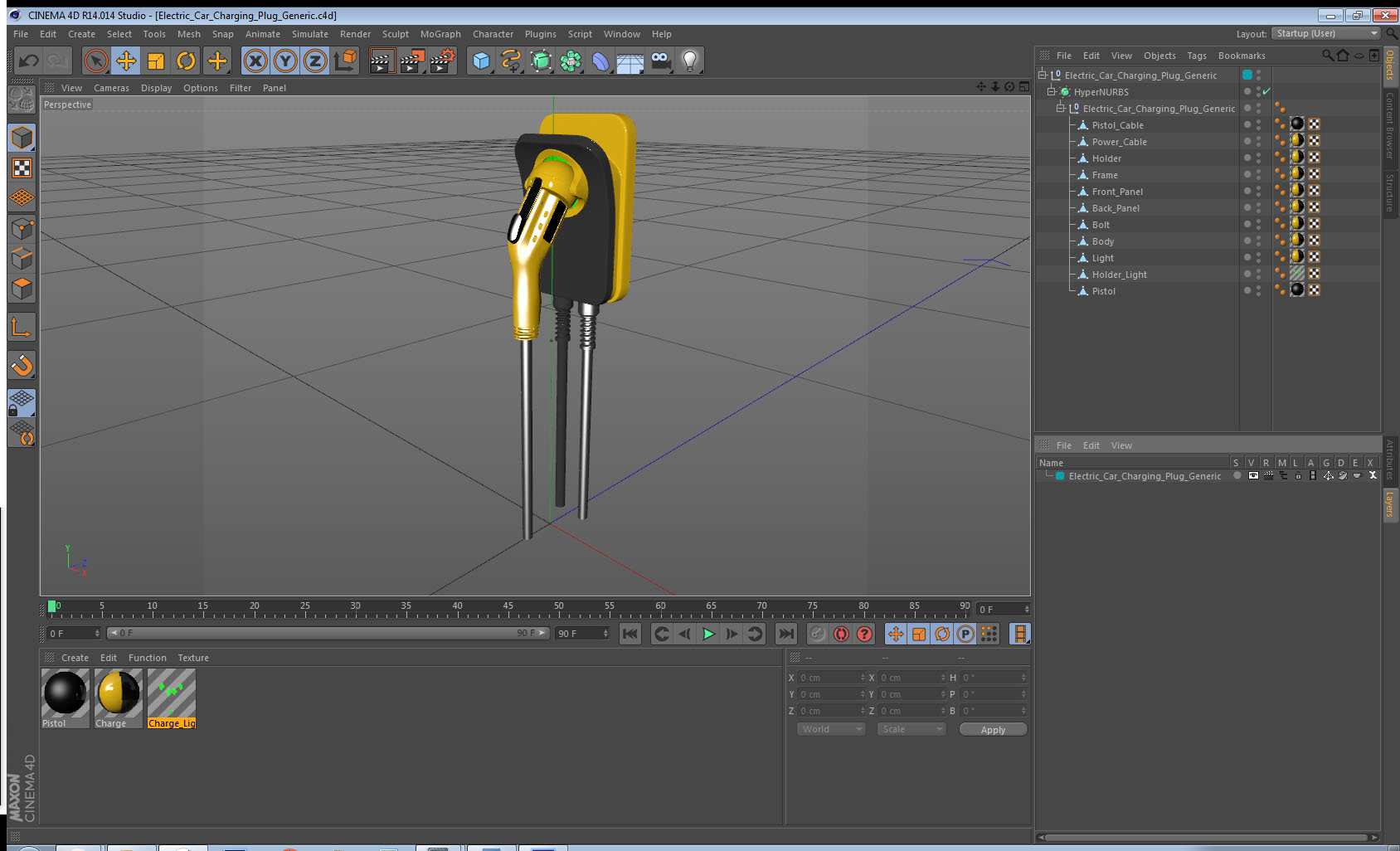Viewport: 1400px width, 851px height.
Task: Play the animation forward
Action: coord(708,634)
